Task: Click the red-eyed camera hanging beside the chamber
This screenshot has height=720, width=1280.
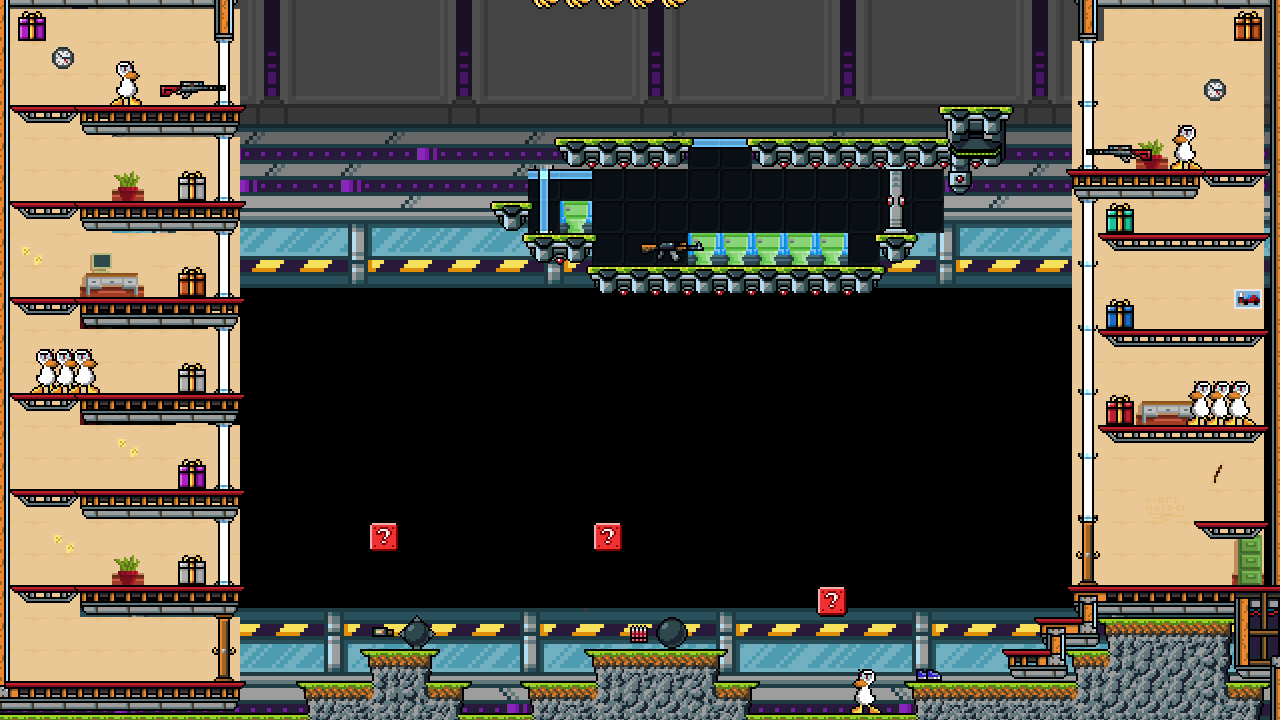Action: point(960,180)
